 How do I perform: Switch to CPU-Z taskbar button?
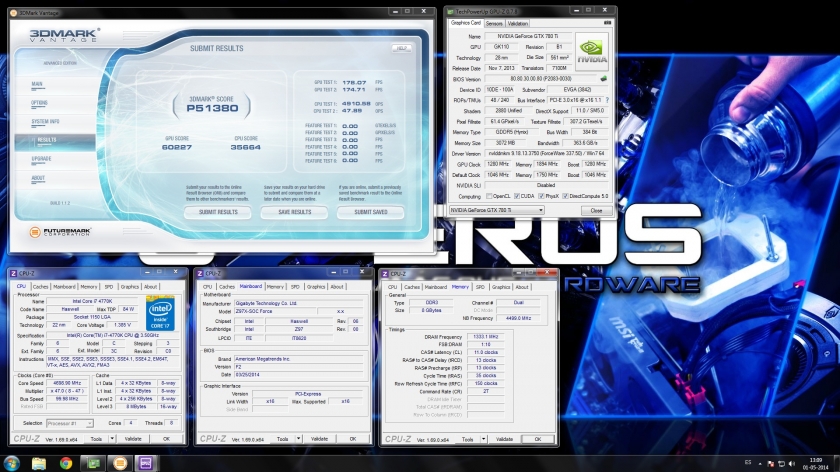point(146,463)
